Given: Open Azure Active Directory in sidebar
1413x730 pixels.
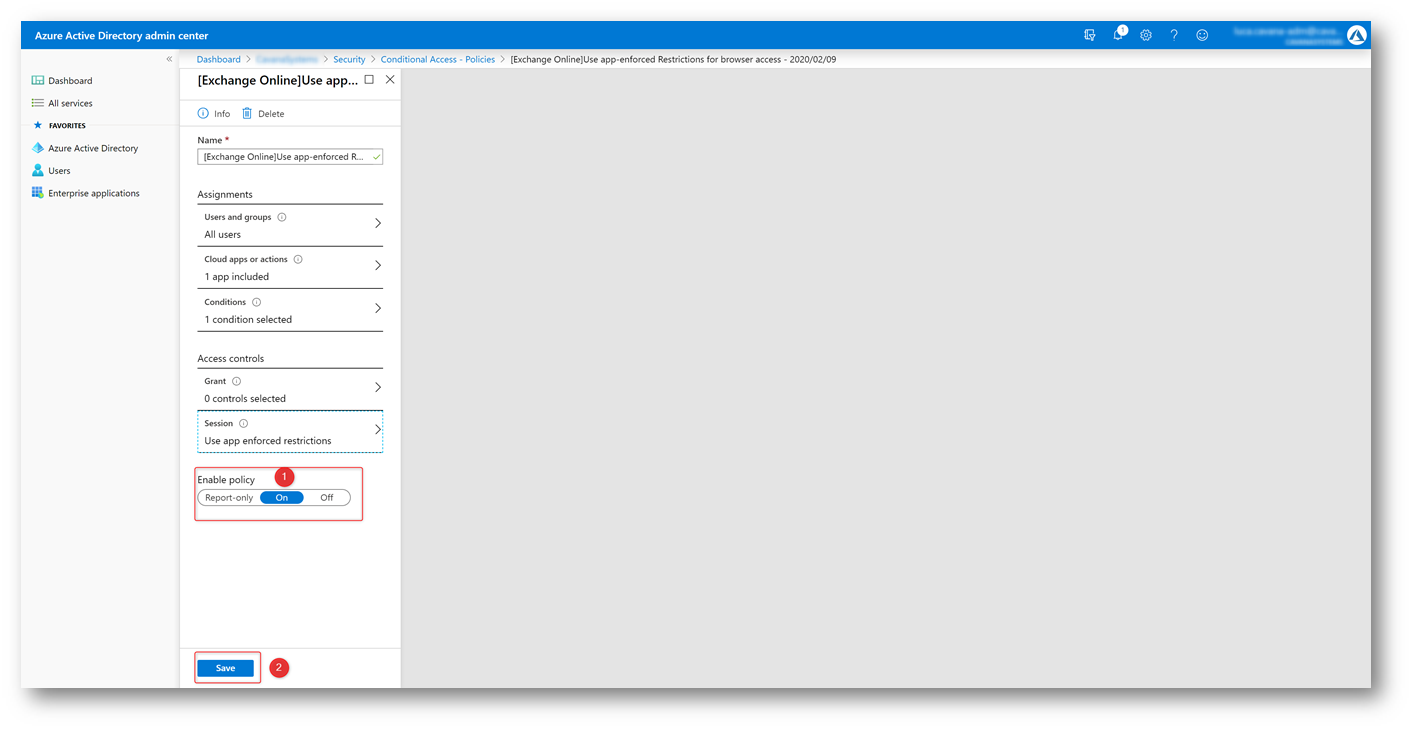Looking at the screenshot, I should click(93, 148).
